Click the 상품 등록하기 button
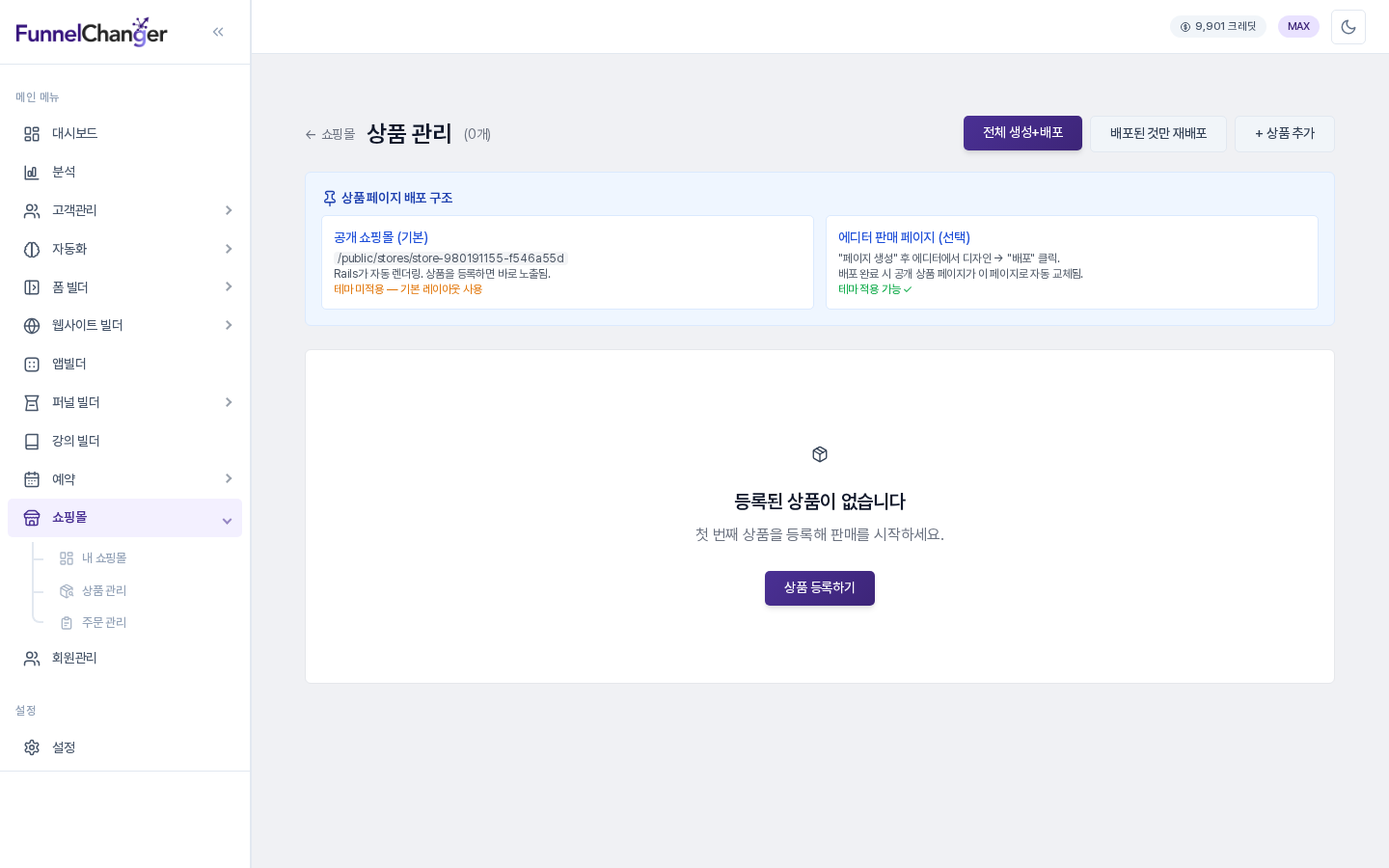The width and height of the screenshot is (1389, 868). (820, 588)
